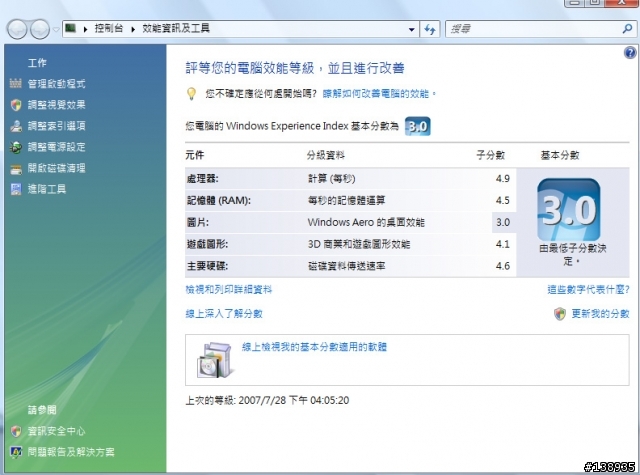Click the power icon beside 調整電源設定
The image size is (640, 475).
[16, 147]
